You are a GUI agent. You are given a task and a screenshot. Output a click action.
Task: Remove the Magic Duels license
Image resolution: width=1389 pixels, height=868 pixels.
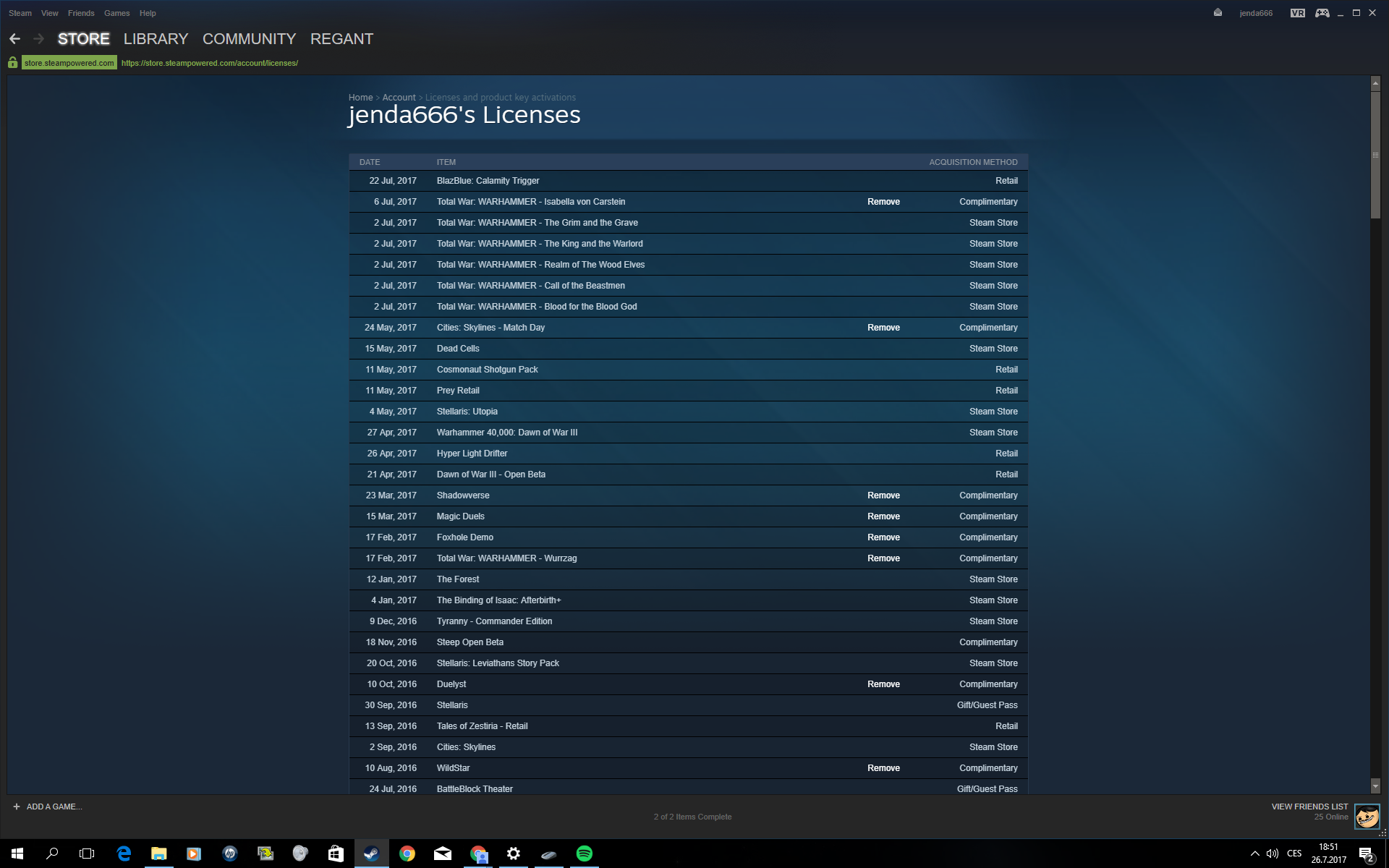tap(883, 516)
